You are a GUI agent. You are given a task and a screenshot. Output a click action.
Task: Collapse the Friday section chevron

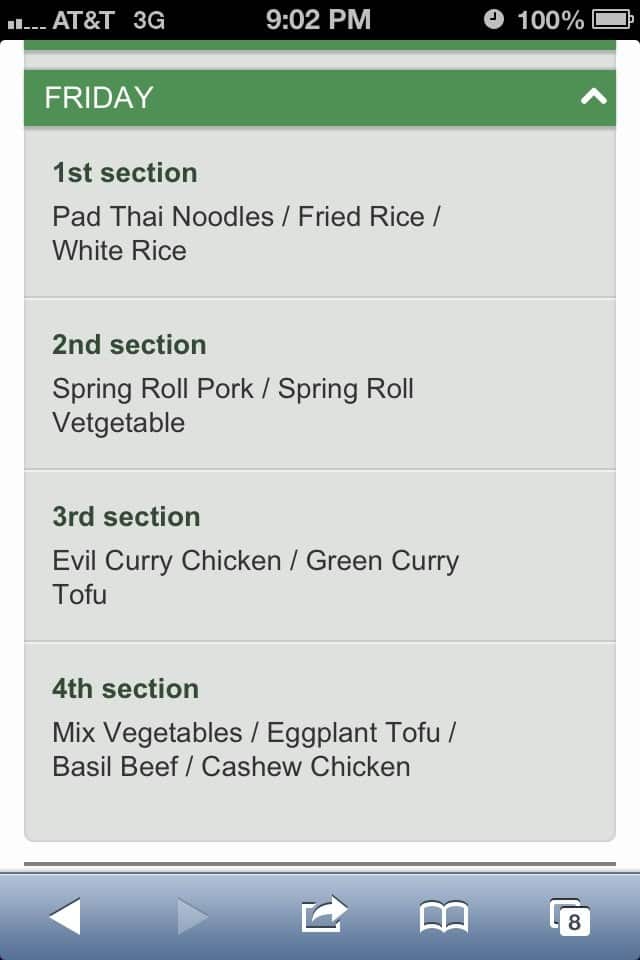tap(593, 97)
